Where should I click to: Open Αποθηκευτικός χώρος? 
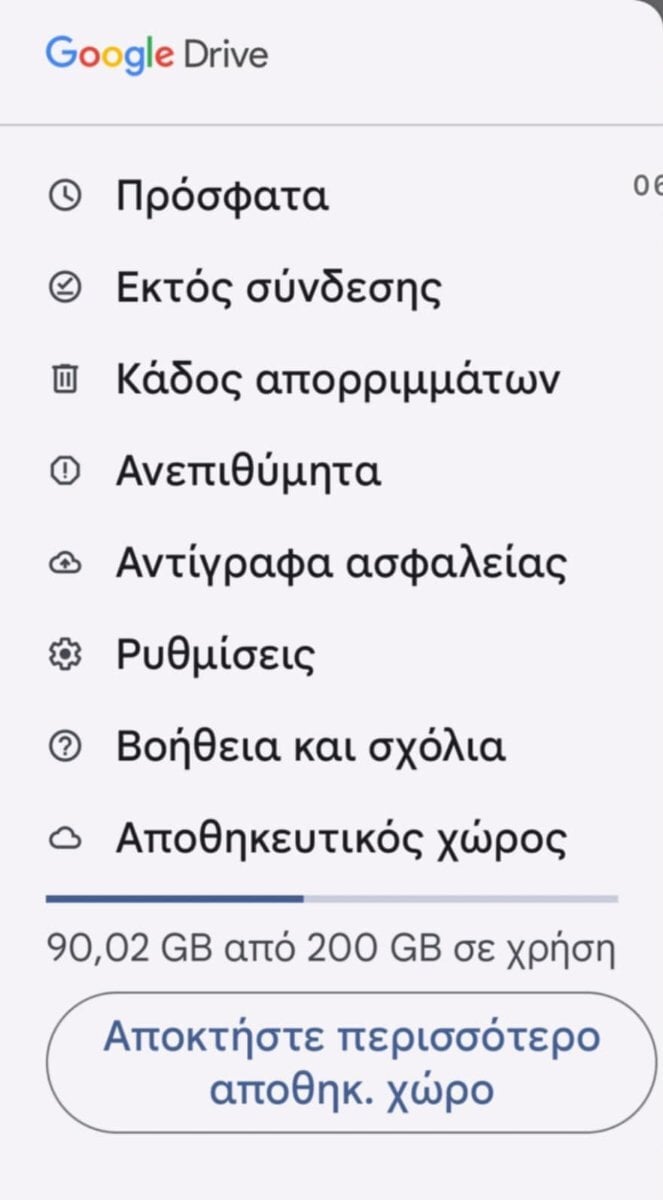331,840
